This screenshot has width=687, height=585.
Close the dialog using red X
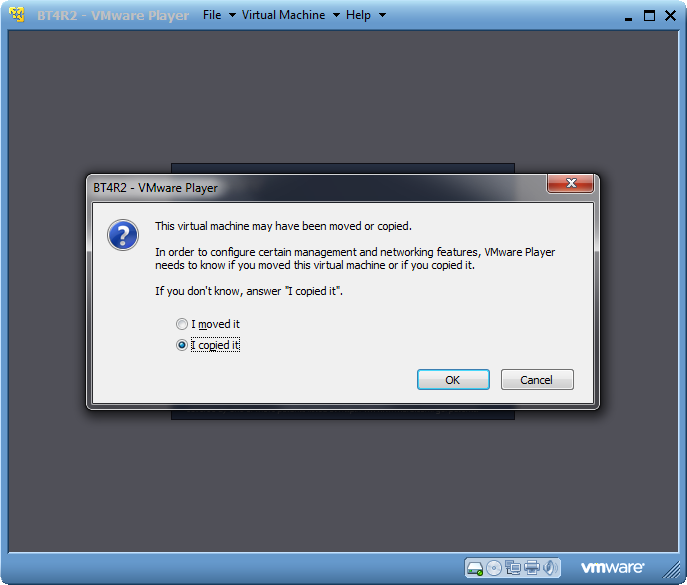click(570, 183)
